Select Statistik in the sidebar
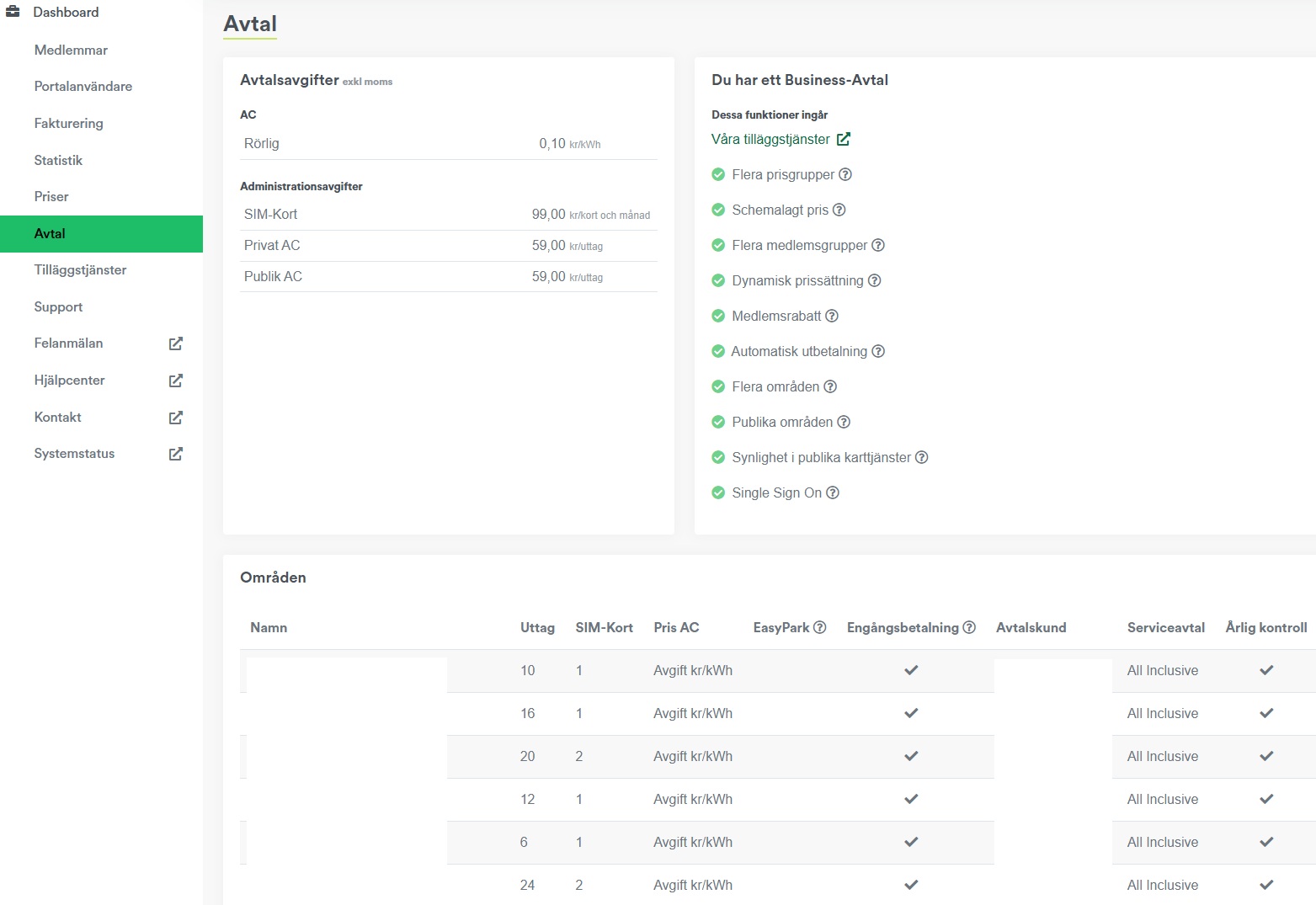 pyautogui.click(x=58, y=160)
